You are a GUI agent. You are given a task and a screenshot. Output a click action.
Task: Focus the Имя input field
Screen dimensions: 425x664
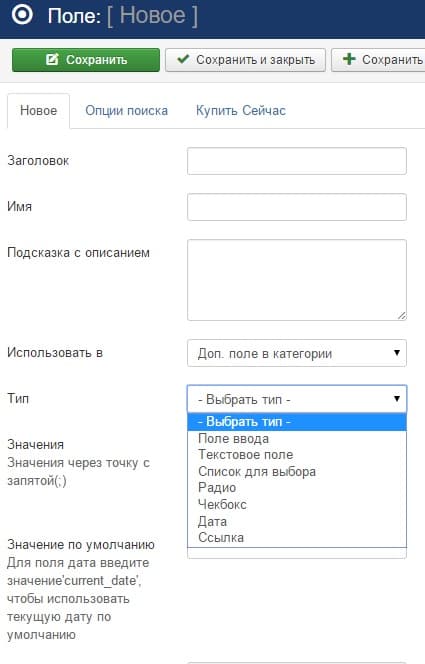point(297,207)
